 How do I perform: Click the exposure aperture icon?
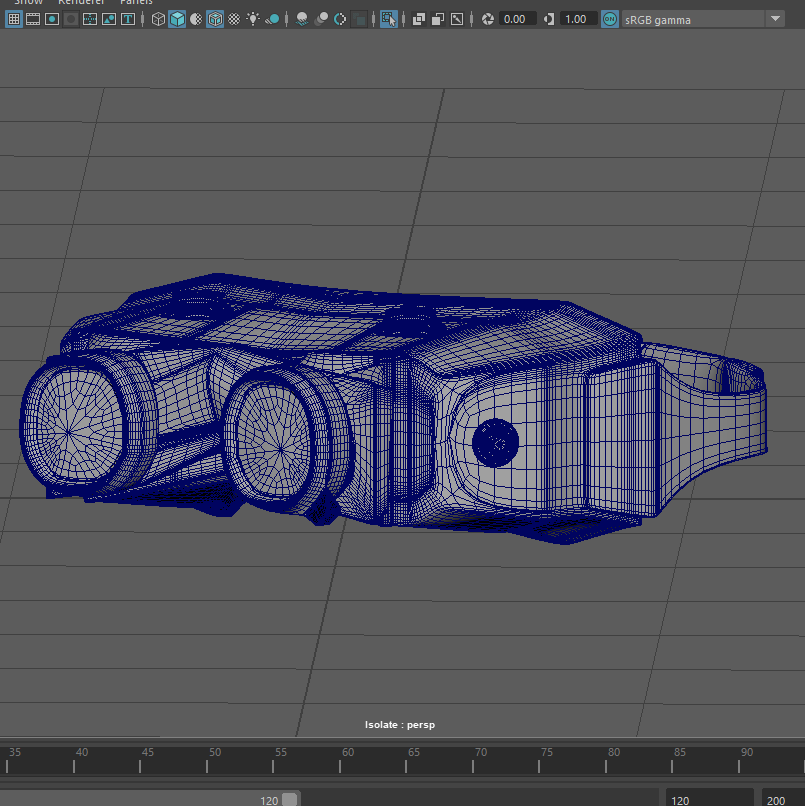click(x=488, y=19)
